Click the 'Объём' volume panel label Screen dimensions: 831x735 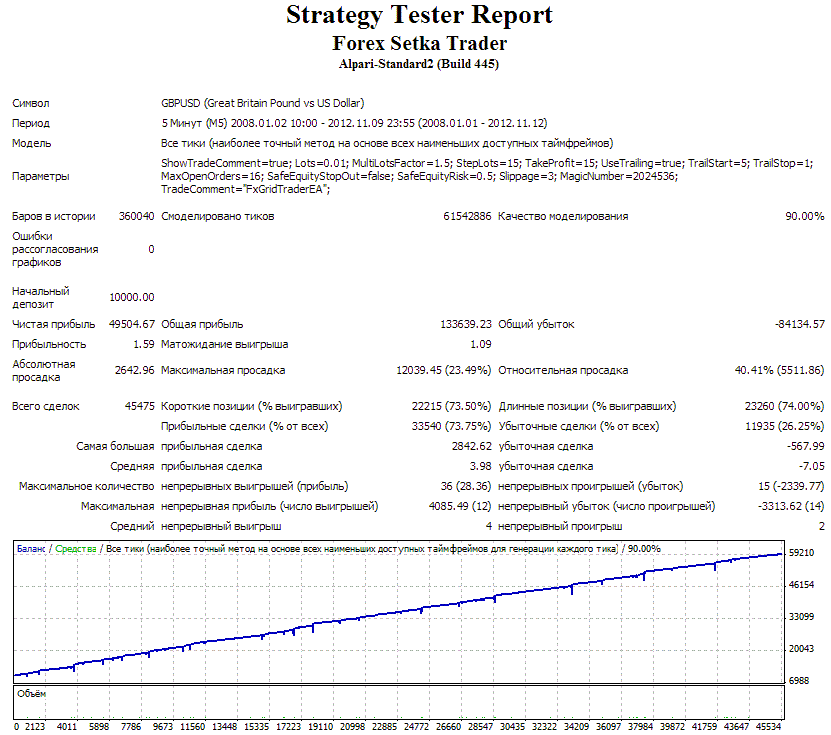click(31, 694)
